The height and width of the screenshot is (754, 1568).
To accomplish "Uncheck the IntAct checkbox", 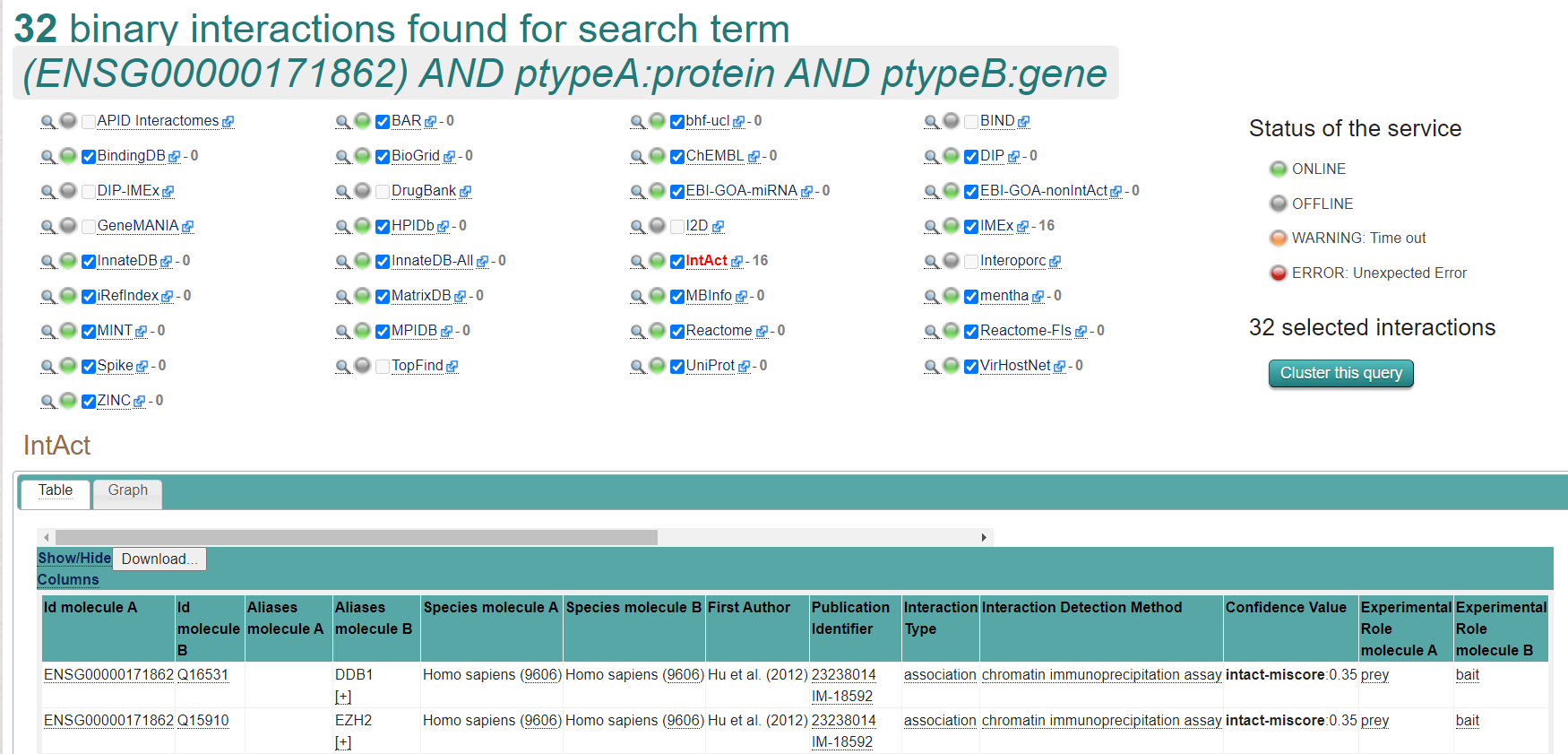I will [677, 262].
